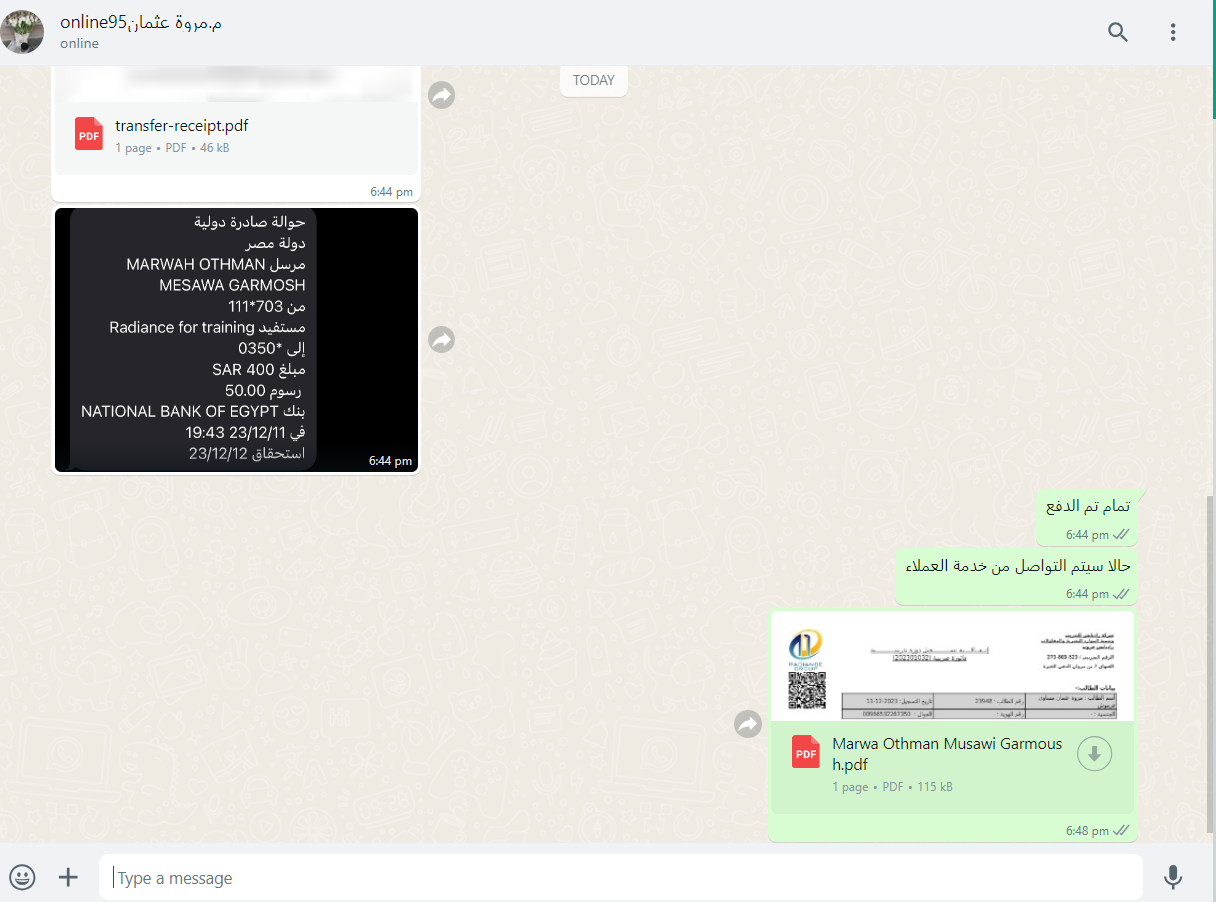Open contact info via the online95 name
Viewport: 1216px width, 902px height.
(x=141, y=22)
